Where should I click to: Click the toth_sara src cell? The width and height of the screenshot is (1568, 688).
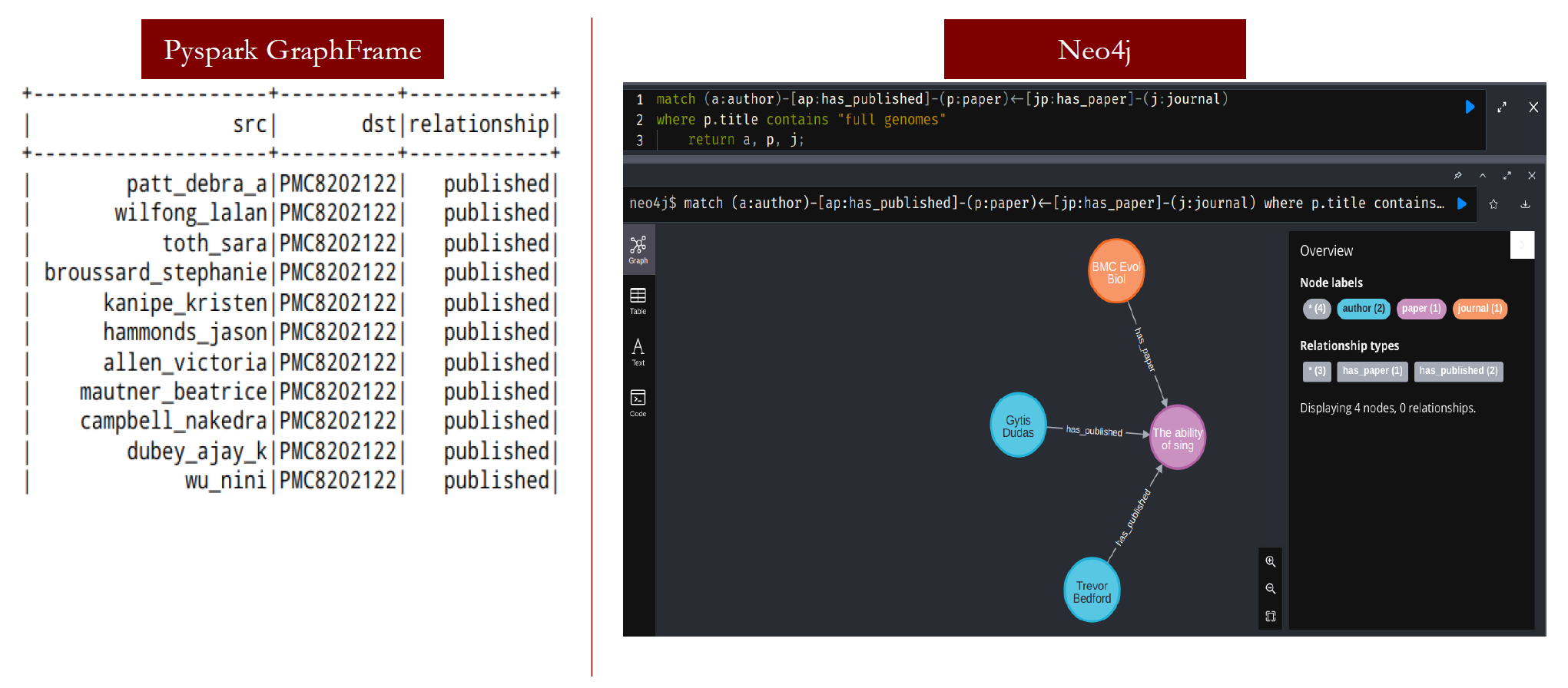click(214, 243)
